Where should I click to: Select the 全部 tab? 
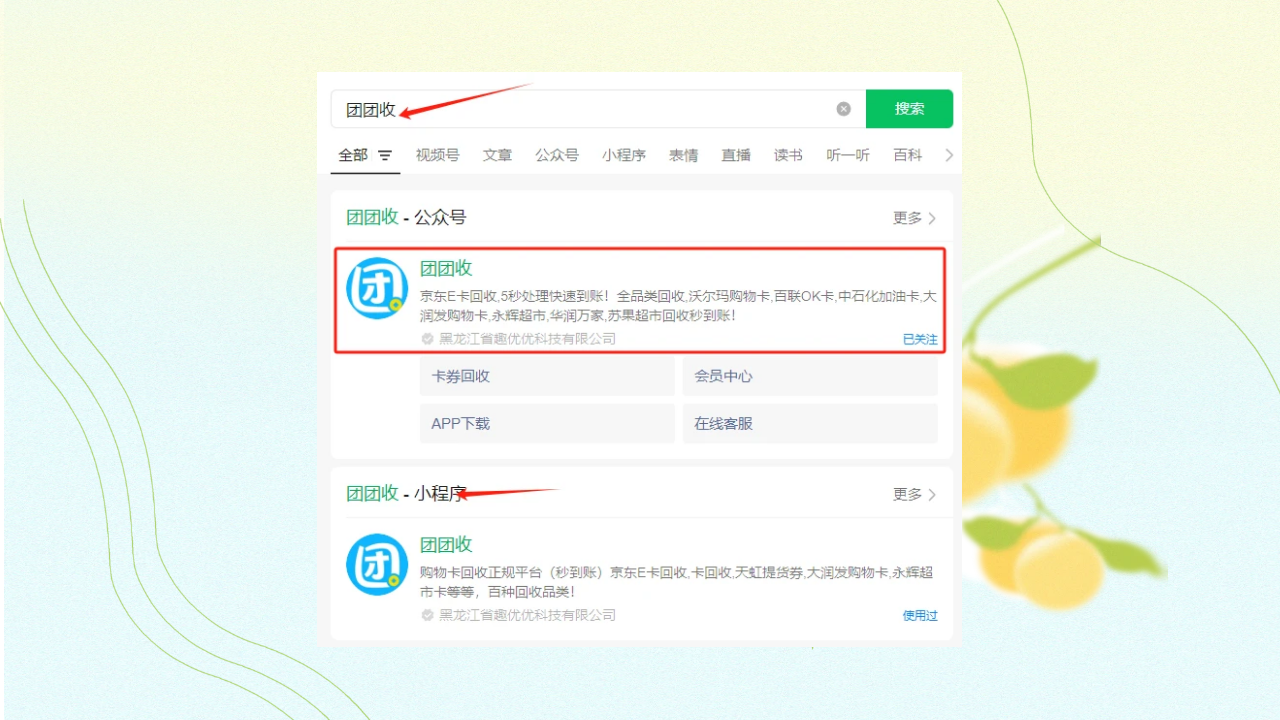click(x=353, y=155)
